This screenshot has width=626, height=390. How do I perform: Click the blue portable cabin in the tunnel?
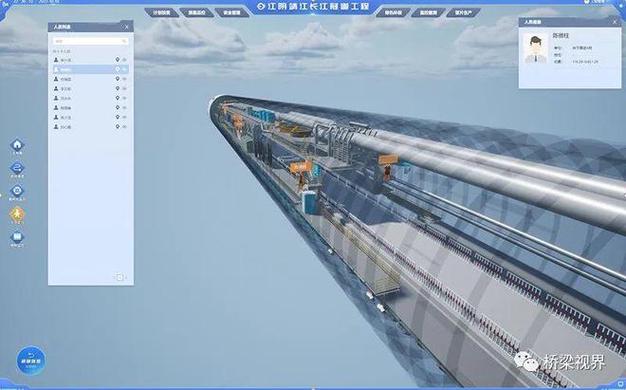pyautogui.click(x=311, y=202)
